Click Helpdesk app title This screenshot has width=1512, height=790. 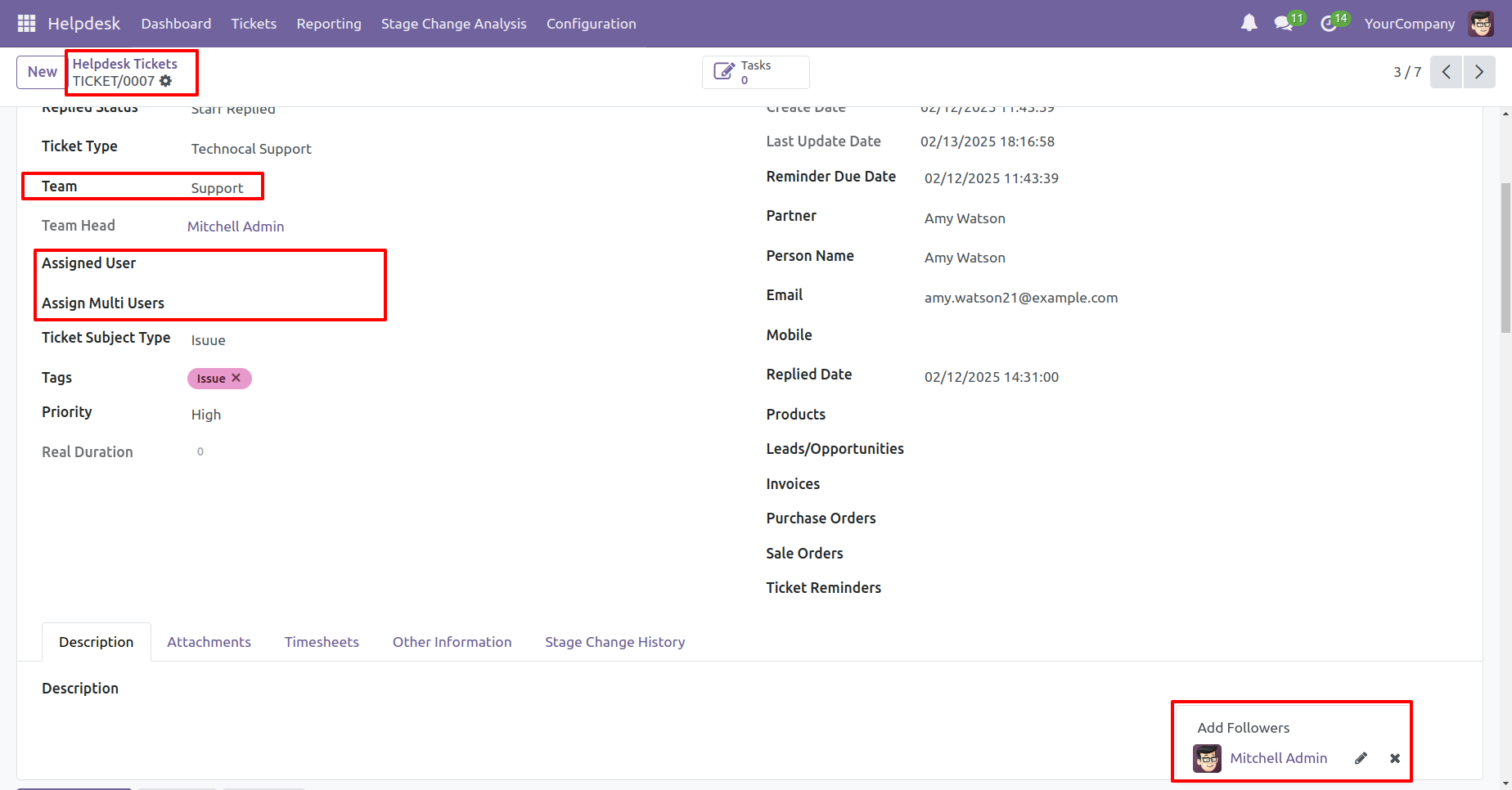[84, 24]
